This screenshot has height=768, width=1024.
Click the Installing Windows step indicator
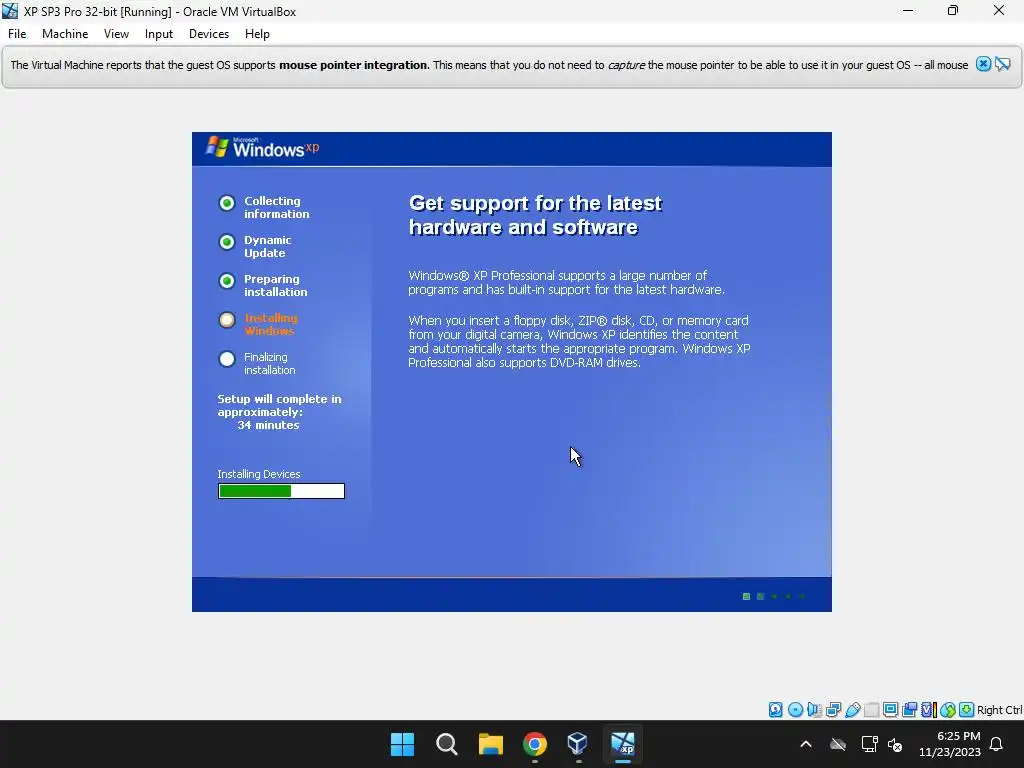[x=227, y=320]
